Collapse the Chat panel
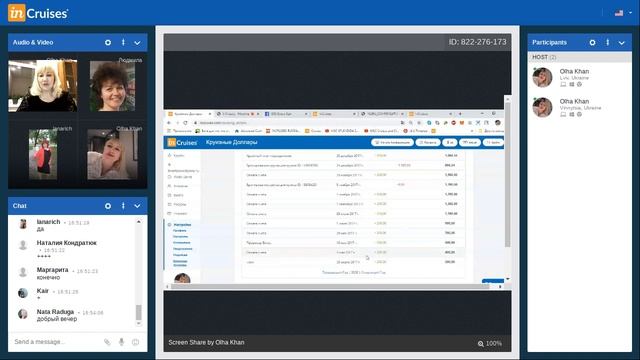The height and width of the screenshot is (360, 640). (x=137, y=207)
